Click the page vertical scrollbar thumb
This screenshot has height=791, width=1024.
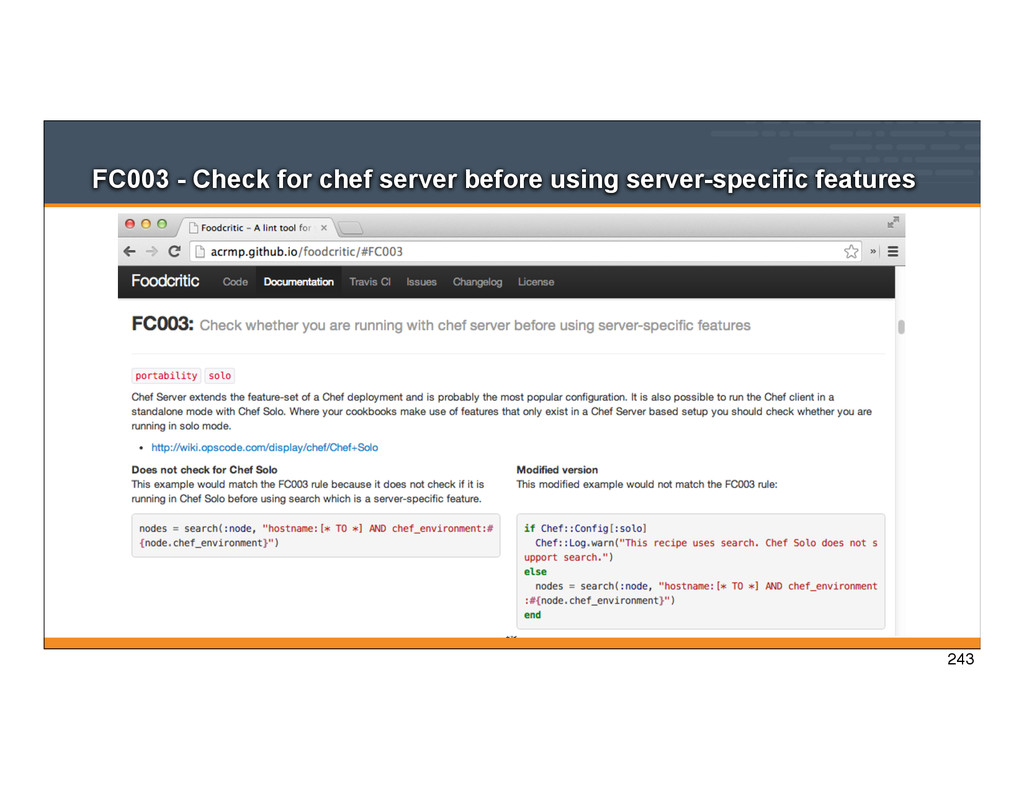tap(901, 327)
